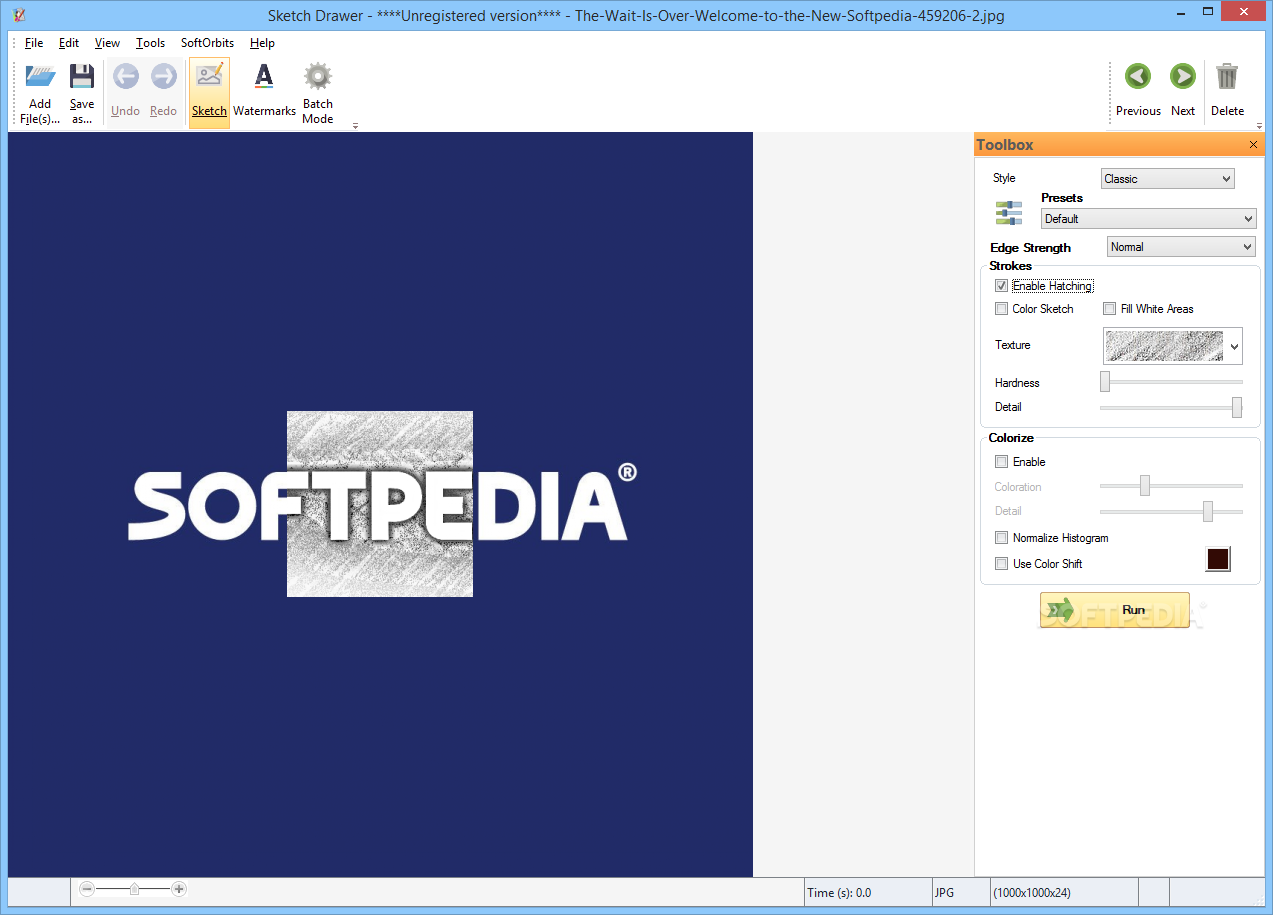The width and height of the screenshot is (1273, 915).
Task: Click the Save as floppy disk icon
Action: [x=82, y=78]
